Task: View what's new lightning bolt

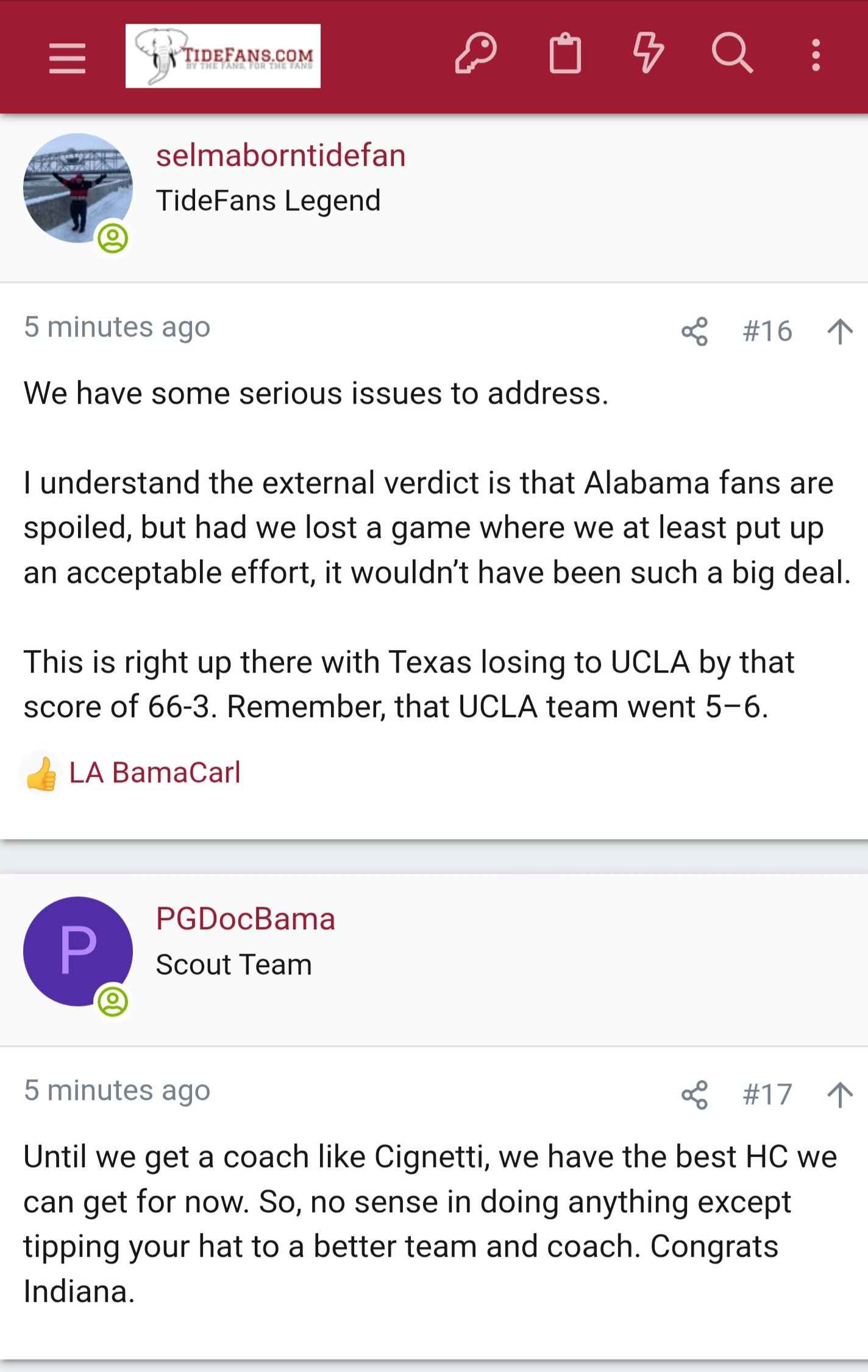Action: click(648, 54)
